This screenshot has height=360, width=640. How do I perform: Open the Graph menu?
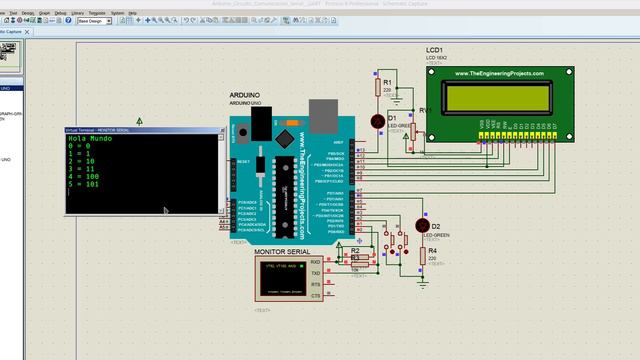click(44, 13)
